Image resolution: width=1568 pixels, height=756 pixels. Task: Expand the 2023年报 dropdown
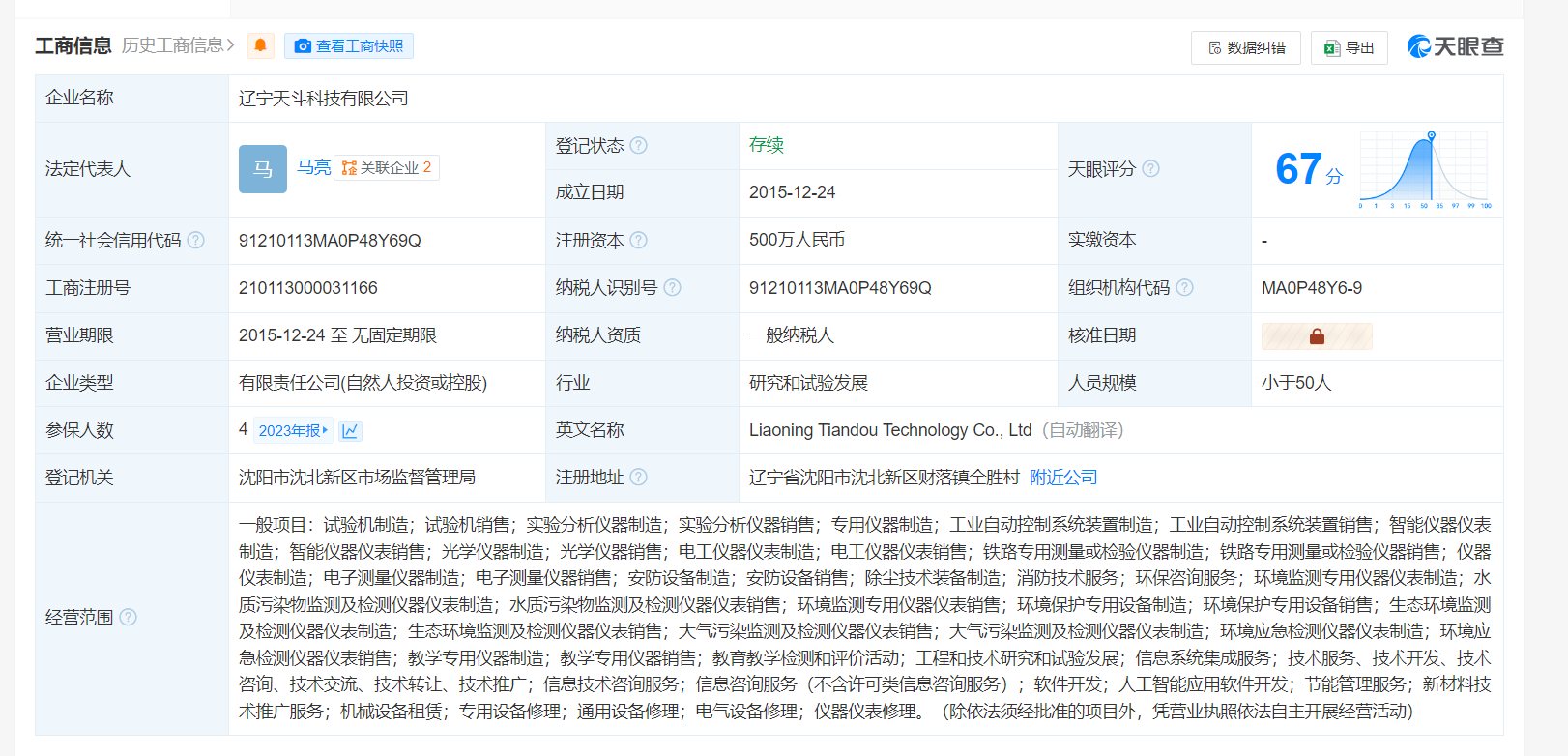[293, 430]
